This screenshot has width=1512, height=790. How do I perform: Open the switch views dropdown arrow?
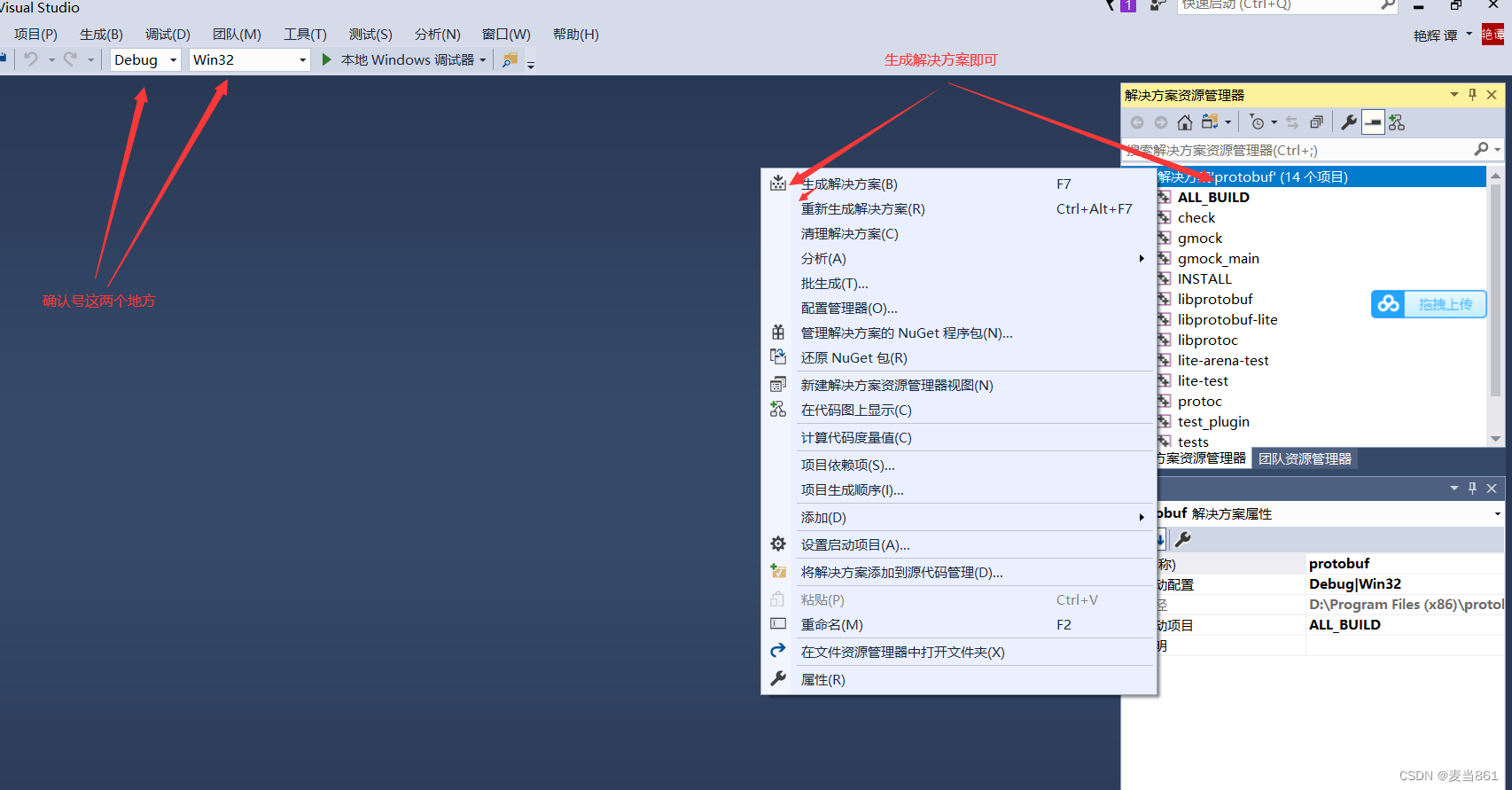[x=1228, y=122]
